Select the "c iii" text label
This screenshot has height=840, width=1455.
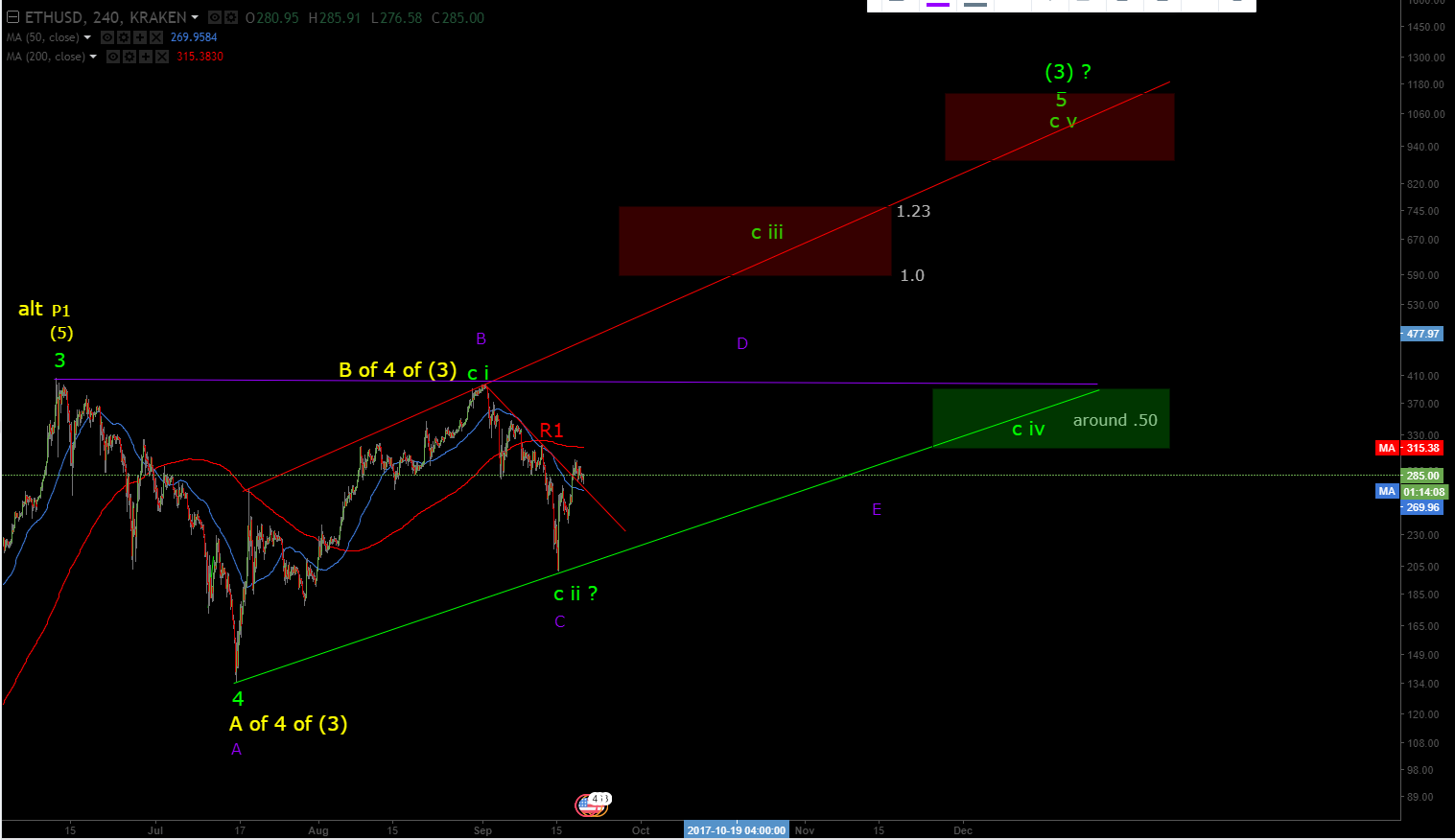(767, 232)
